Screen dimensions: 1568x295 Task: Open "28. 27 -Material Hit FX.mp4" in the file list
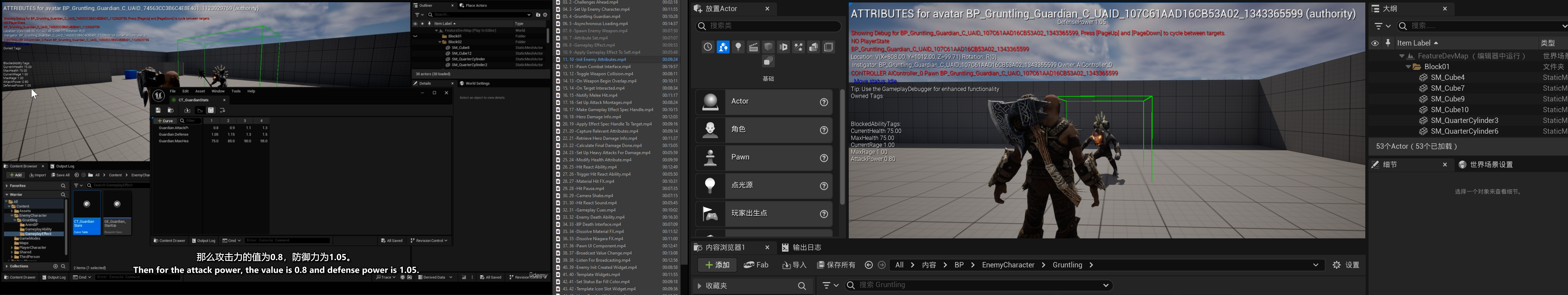[588, 182]
